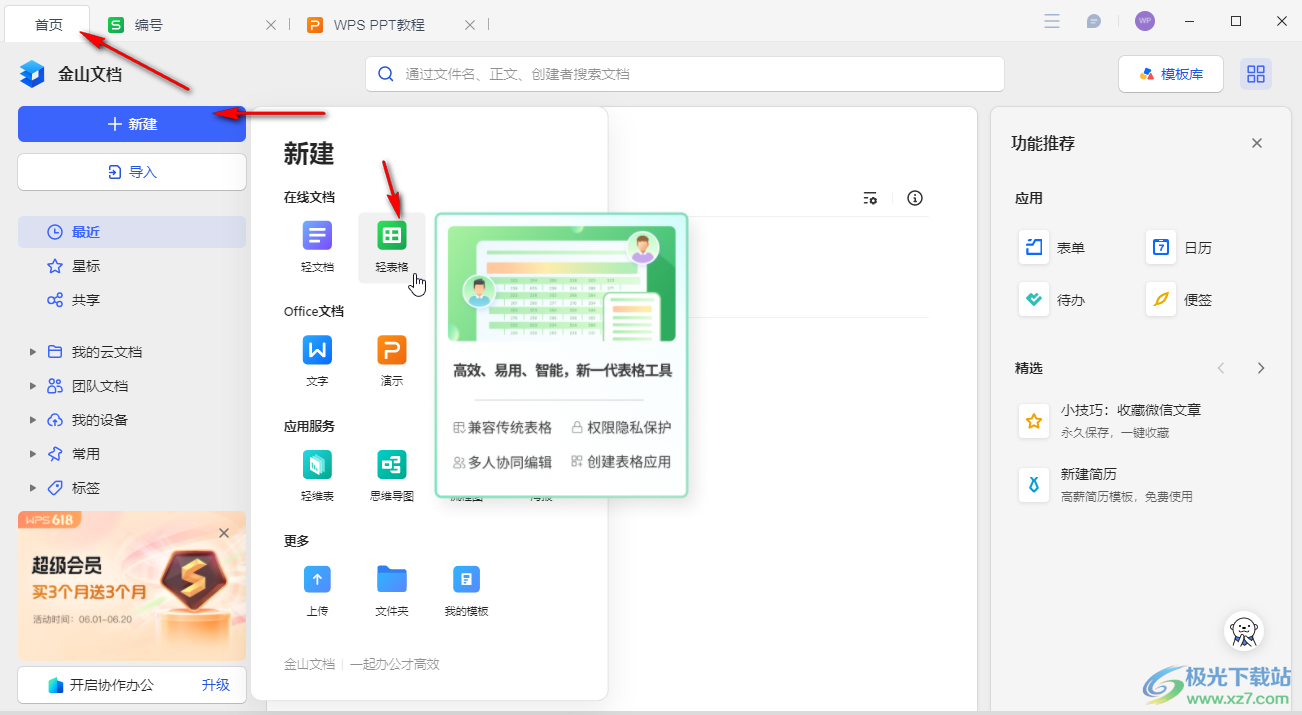Click 开启协作办公 button
The width and height of the screenshot is (1302, 715).
(x=101, y=685)
